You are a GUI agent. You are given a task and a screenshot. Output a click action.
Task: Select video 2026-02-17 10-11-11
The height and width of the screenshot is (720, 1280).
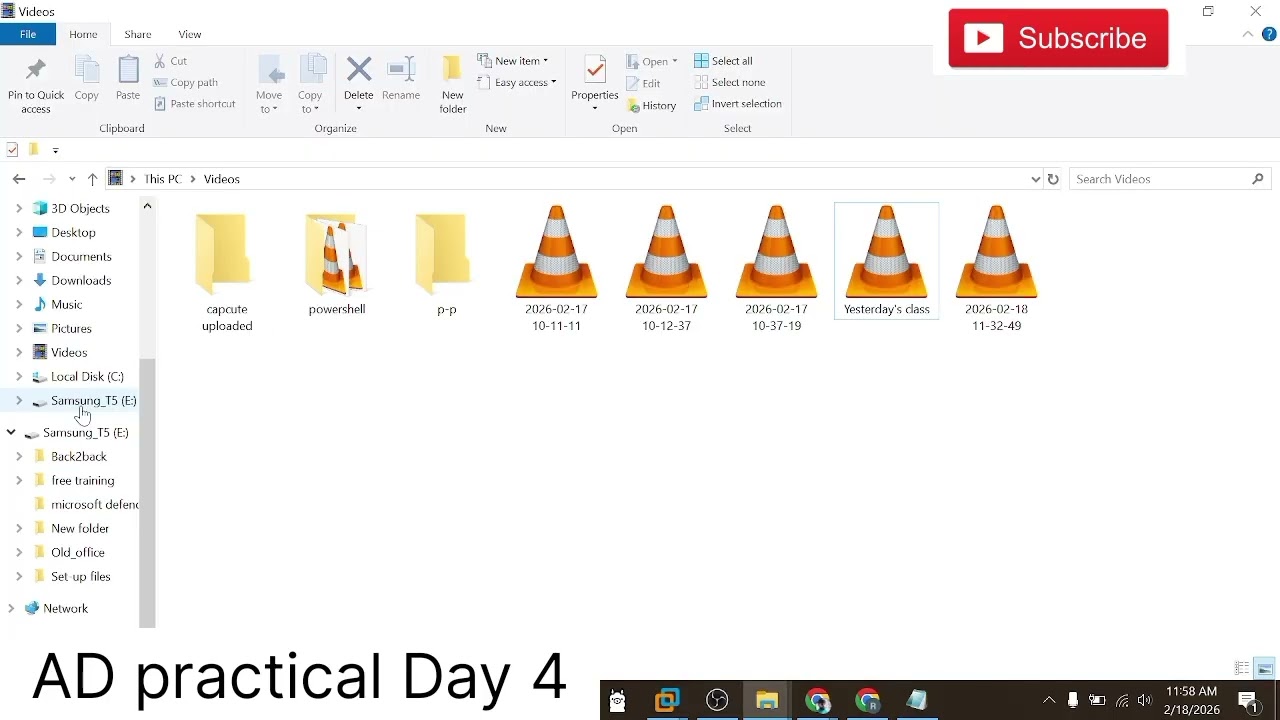point(557,269)
